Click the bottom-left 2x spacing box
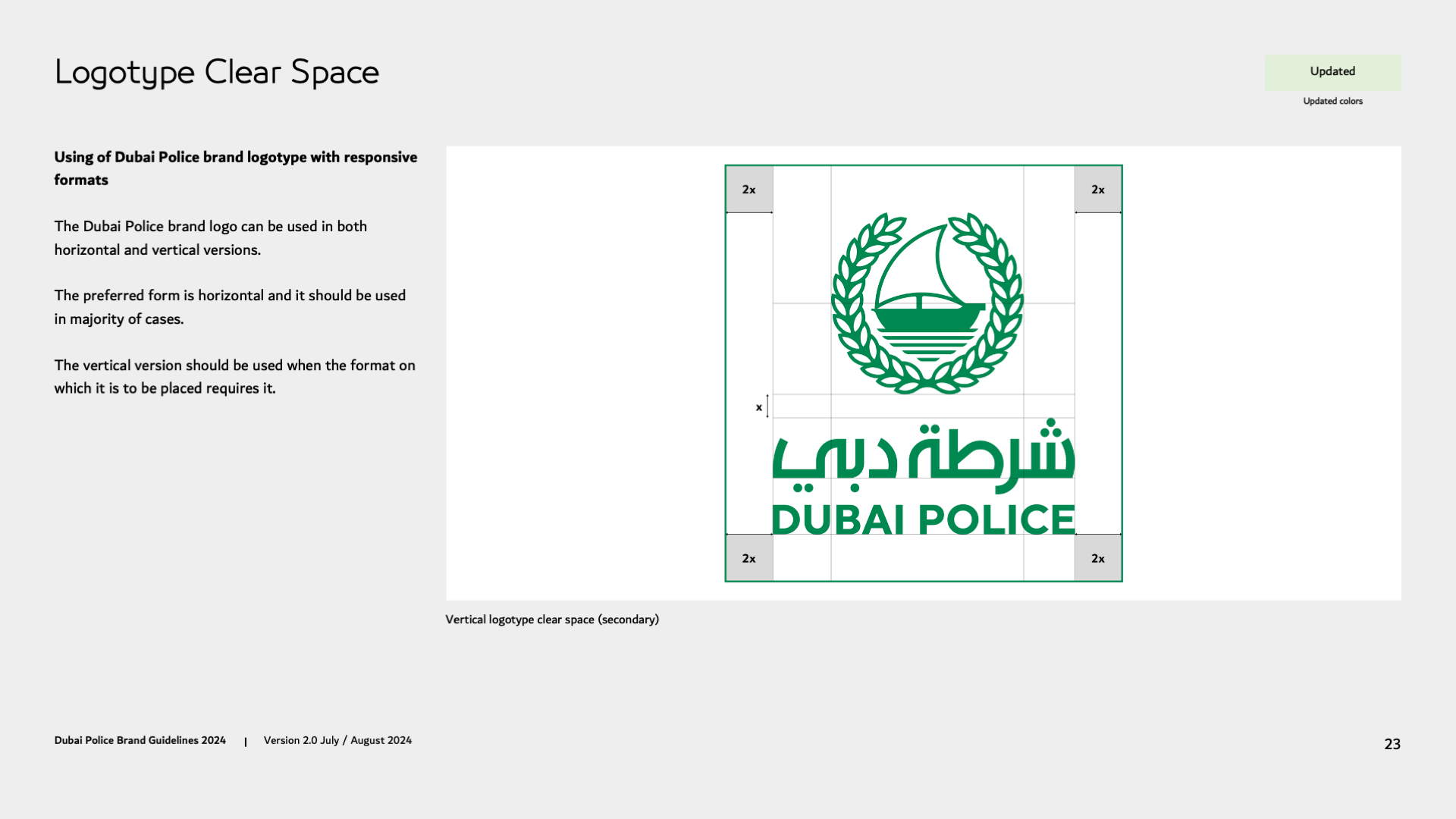The height and width of the screenshot is (819, 1456). click(748, 558)
